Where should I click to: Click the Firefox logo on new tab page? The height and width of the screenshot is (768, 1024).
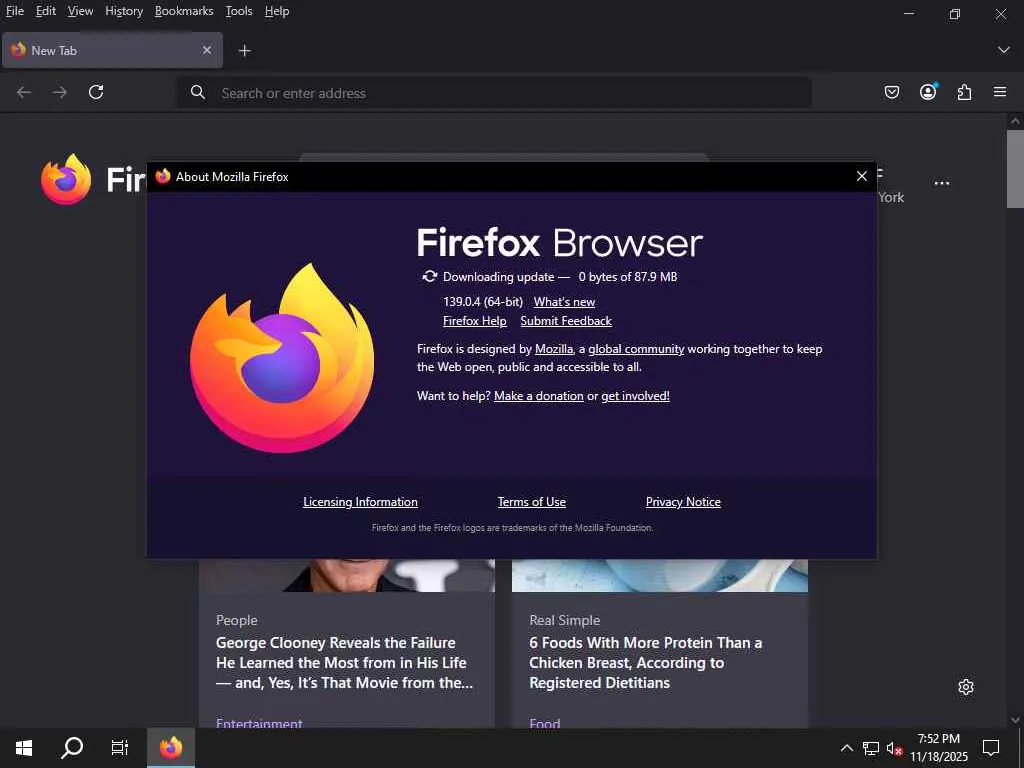[66, 180]
